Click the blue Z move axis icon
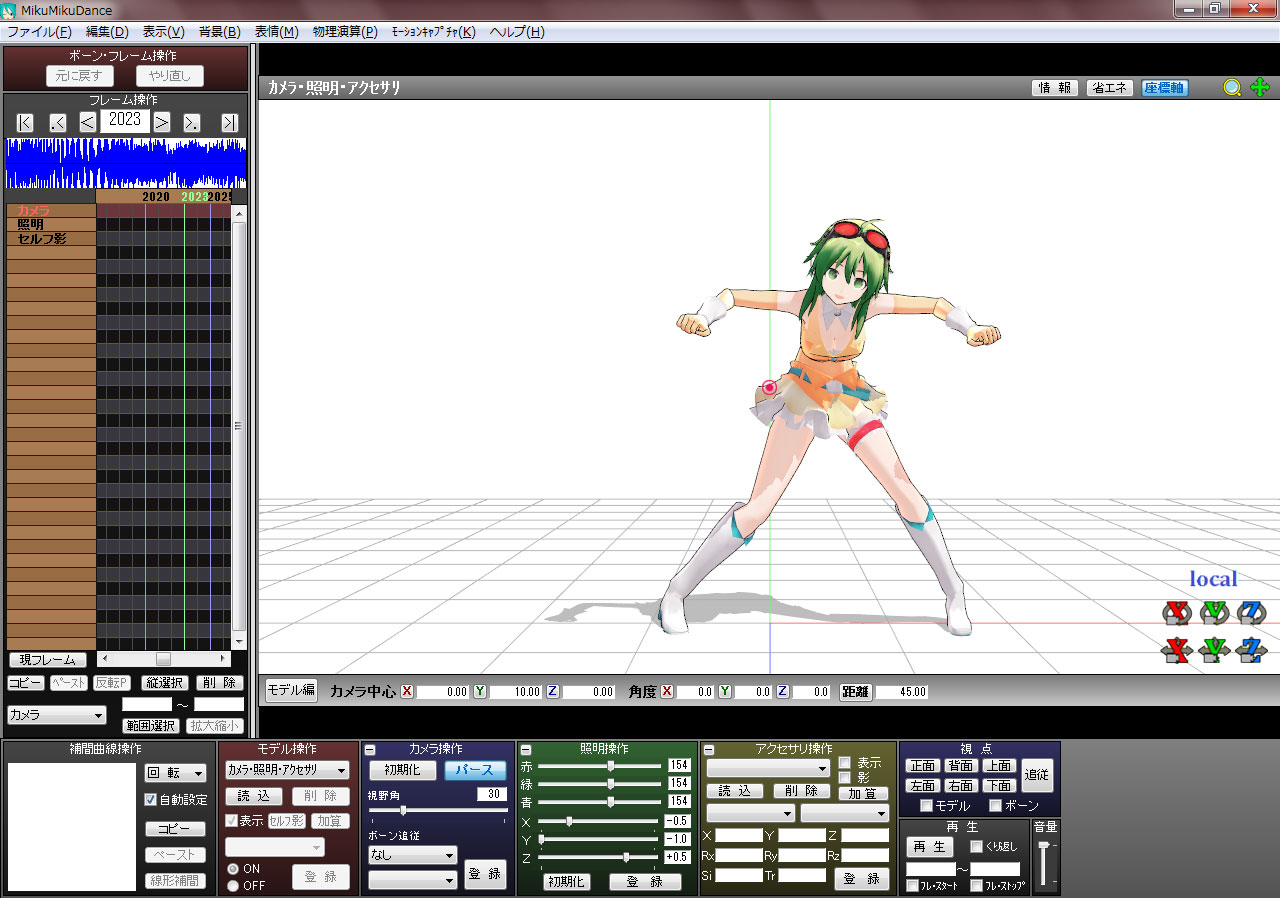This screenshot has width=1280, height=898. point(1251,650)
